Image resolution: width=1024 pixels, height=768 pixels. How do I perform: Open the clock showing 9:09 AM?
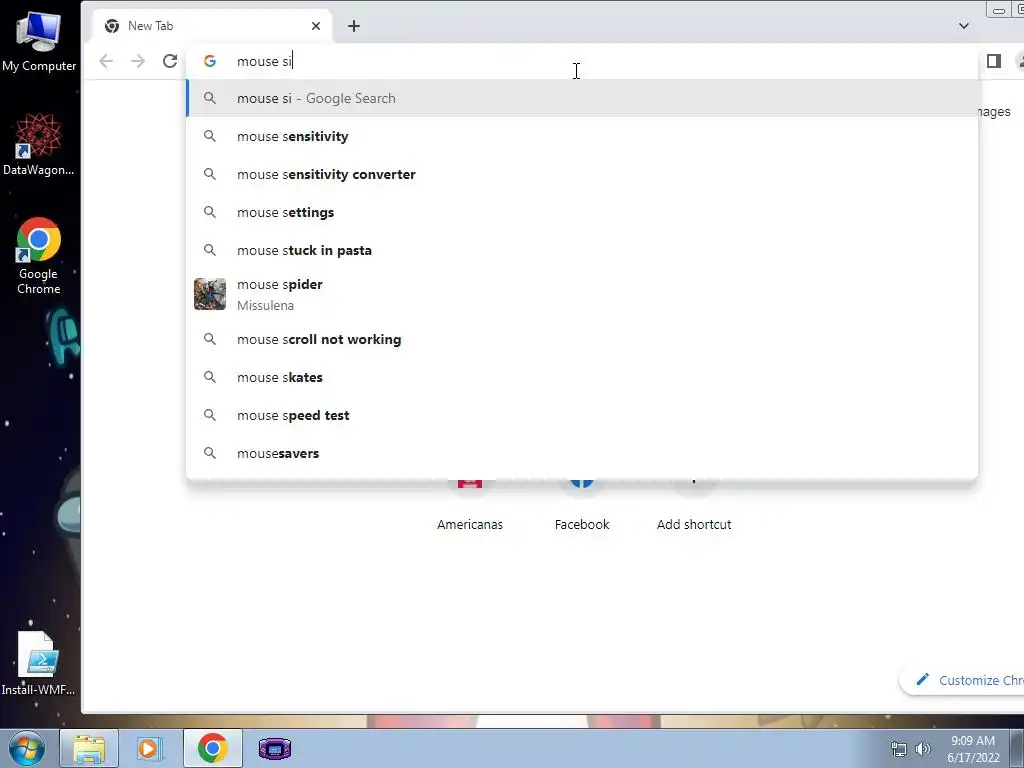973,749
